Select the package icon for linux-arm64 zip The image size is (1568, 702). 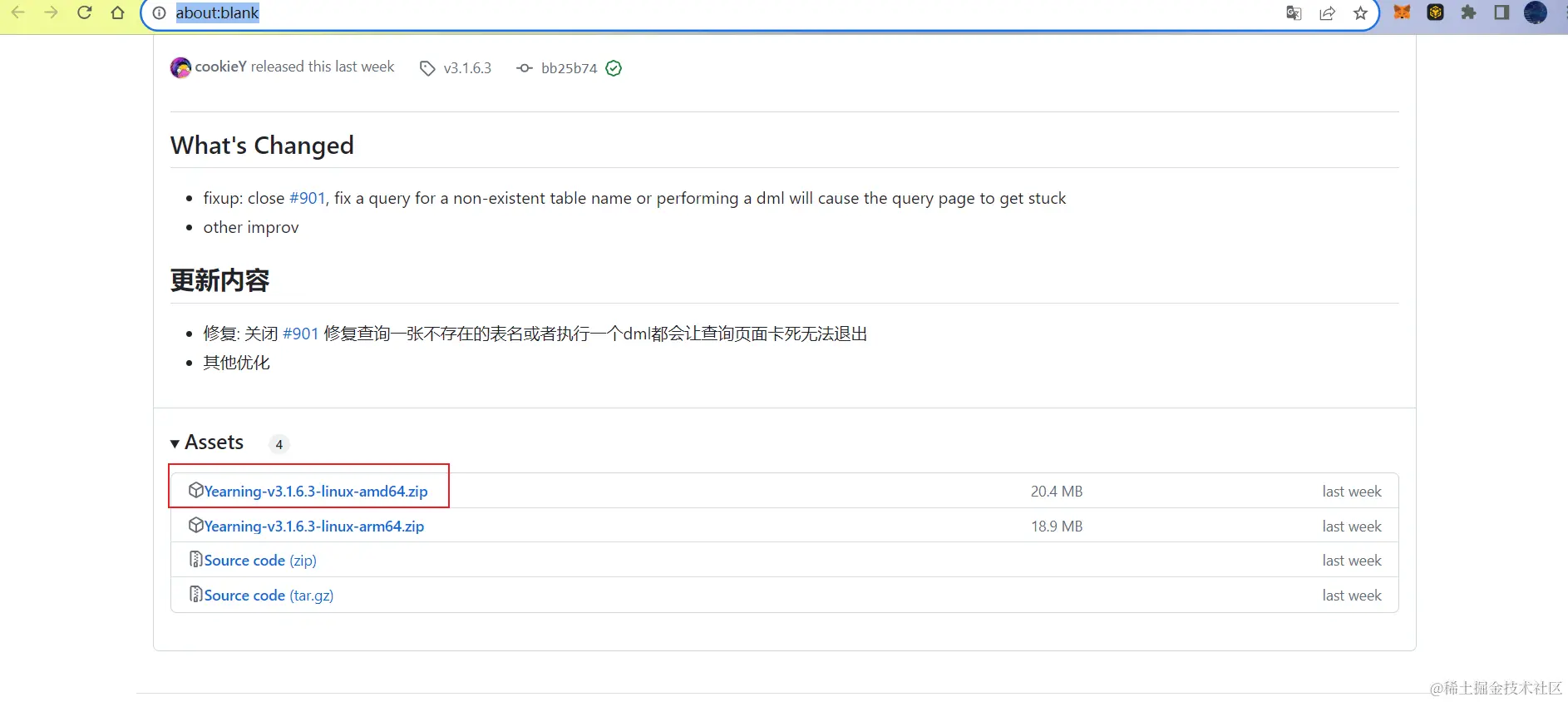pyautogui.click(x=196, y=525)
